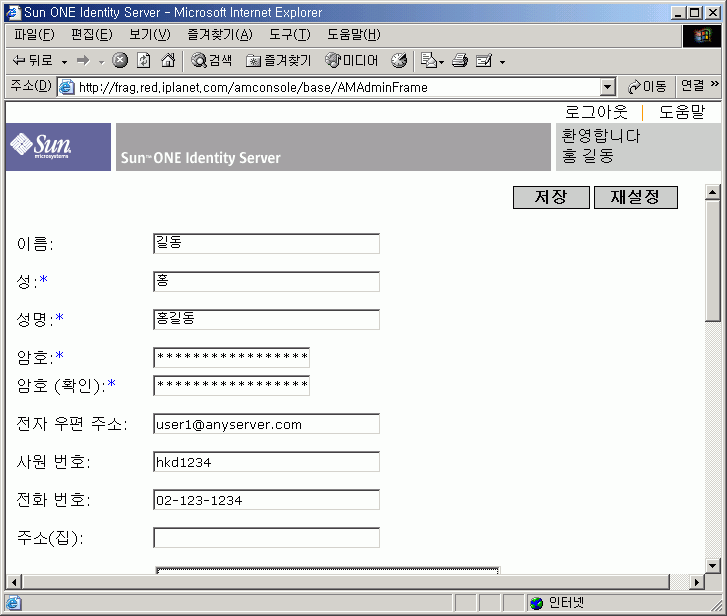Click the 성명 field containing 홍길동
Screen dimensions: 727x616
[x=266, y=320]
